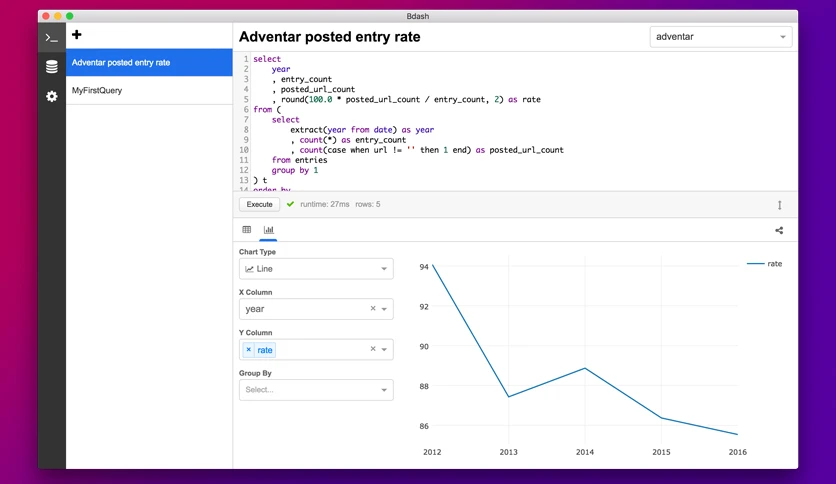The width and height of the screenshot is (836, 484).
Task: Click the editor height resize handle icon
Action: [779, 205]
